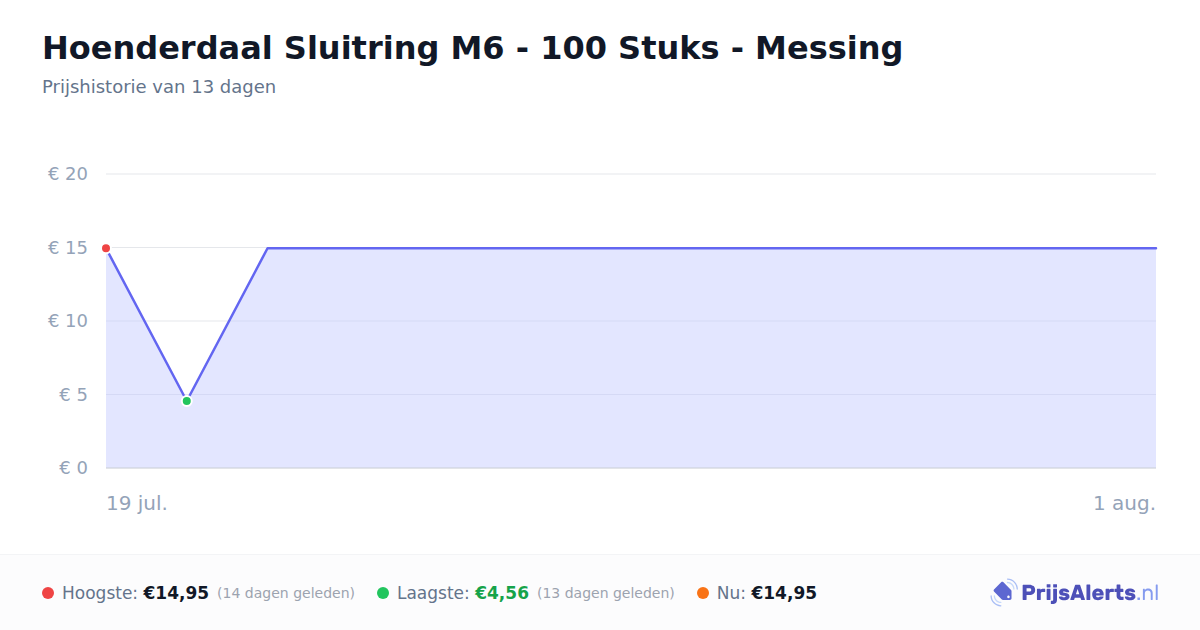Click the € 10 axis label

click(x=68, y=321)
